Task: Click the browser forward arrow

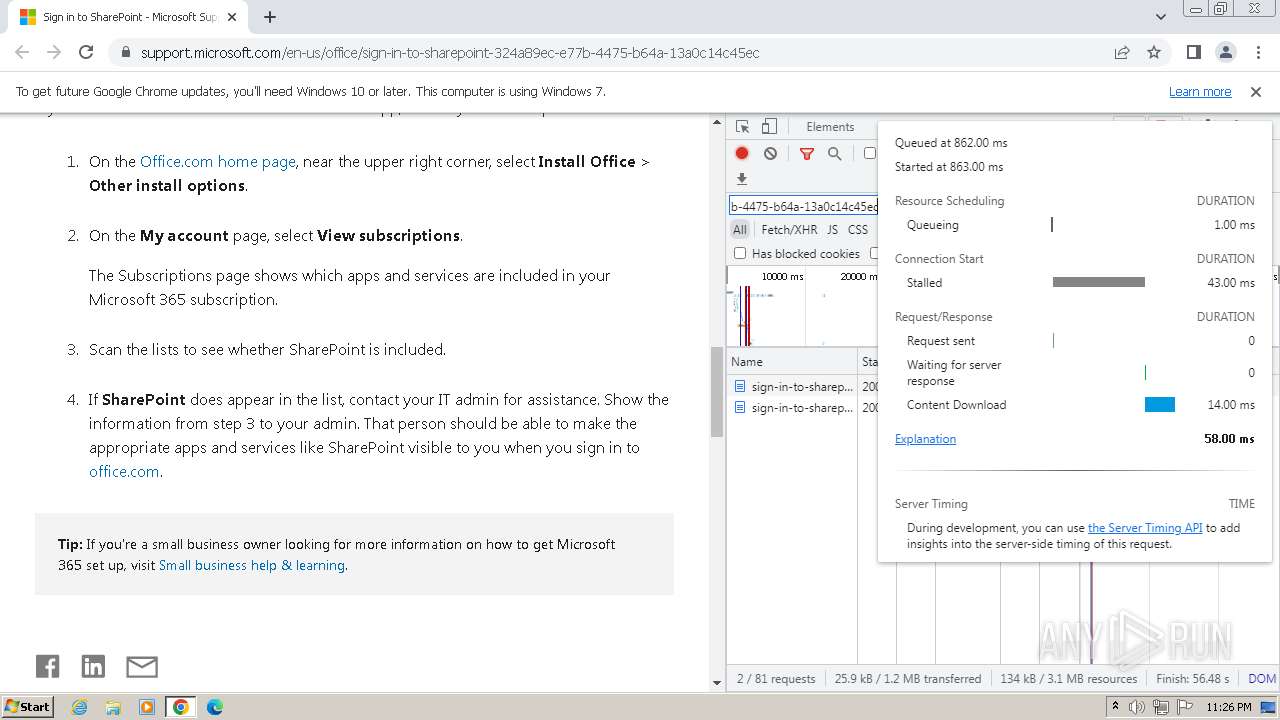Action: point(54,52)
